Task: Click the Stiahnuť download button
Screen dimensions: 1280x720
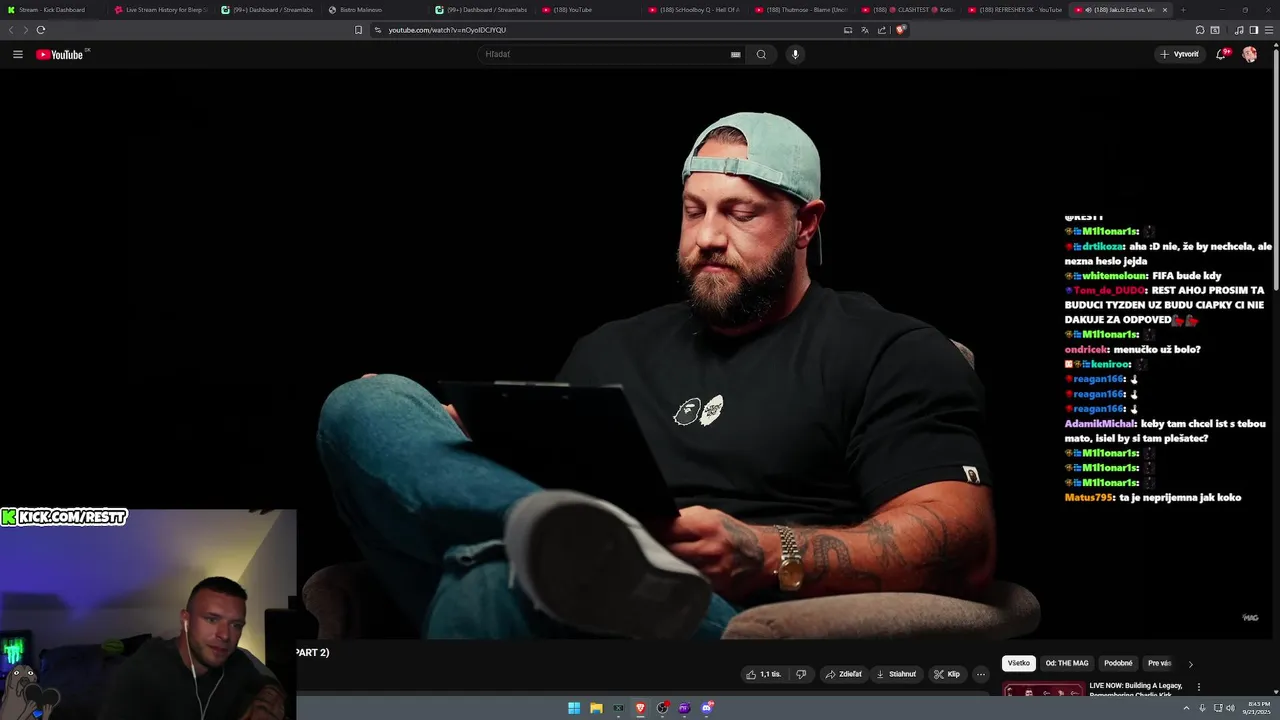Action: (896, 674)
